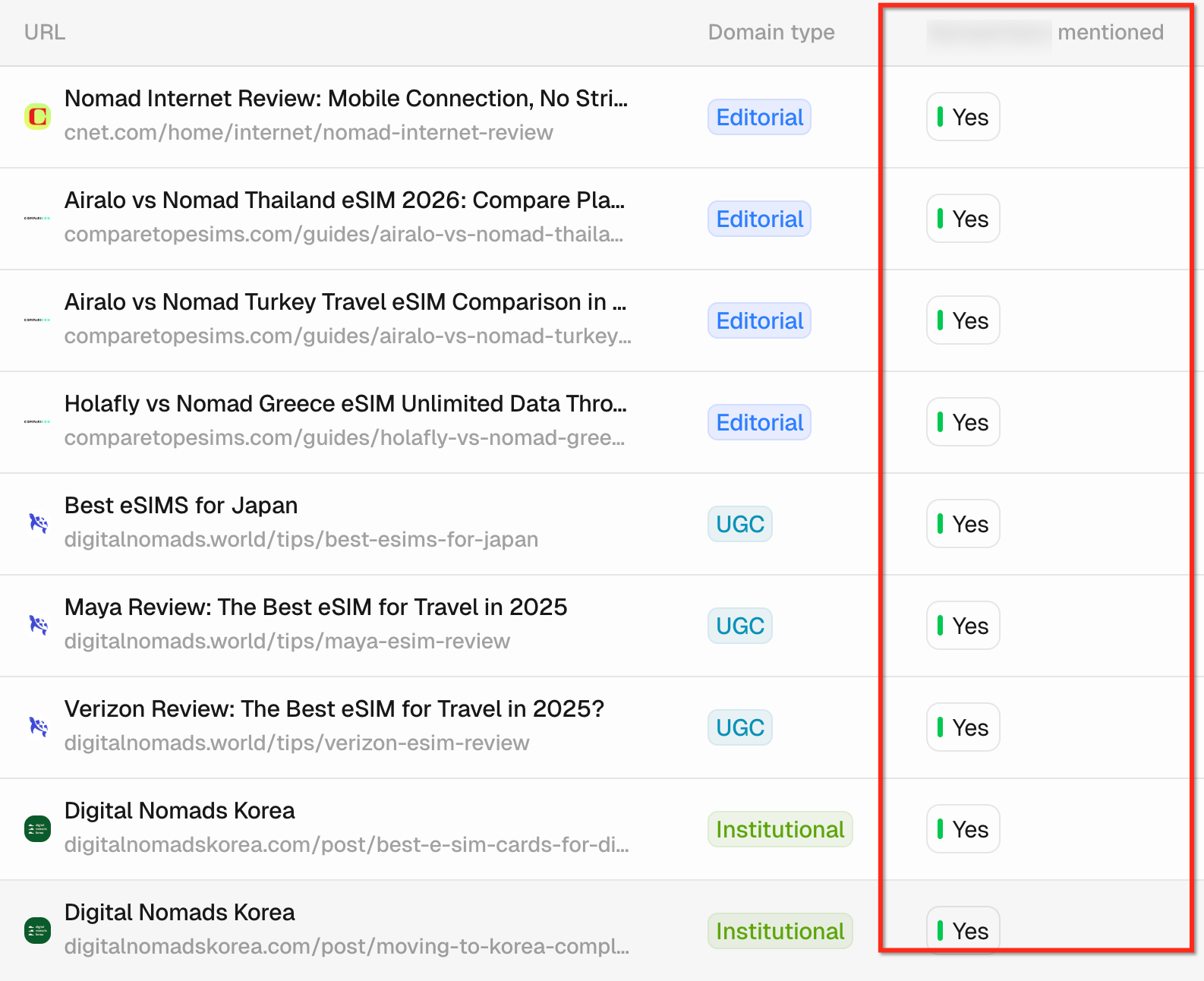Viewport: 1204px width, 981px height.
Task: Sort by the URL column header
Action: point(45,33)
